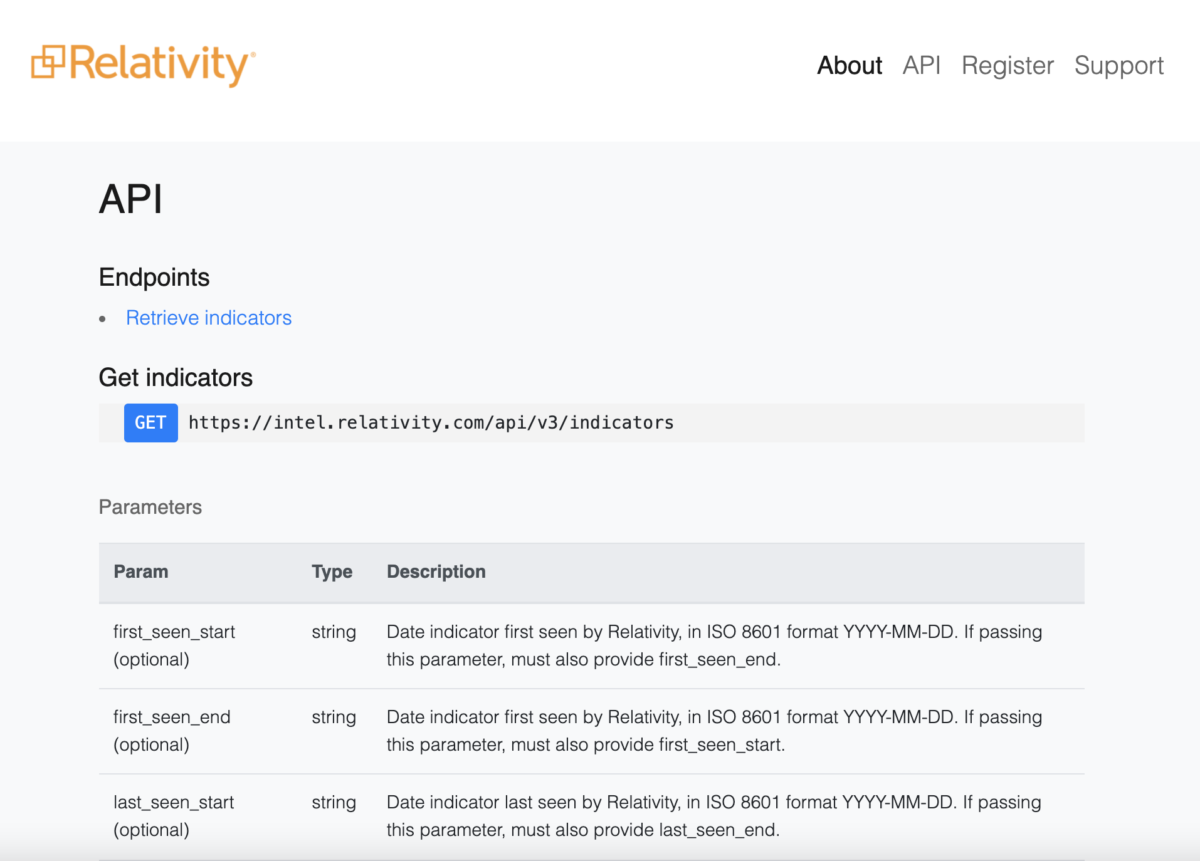The height and width of the screenshot is (861, 1200).
Task: Click the Parameters label
Action: click(x=150, y=507)
